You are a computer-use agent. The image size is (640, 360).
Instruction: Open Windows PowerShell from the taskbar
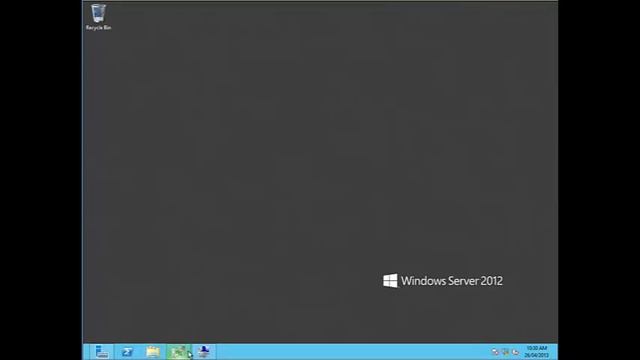point(127,352)
